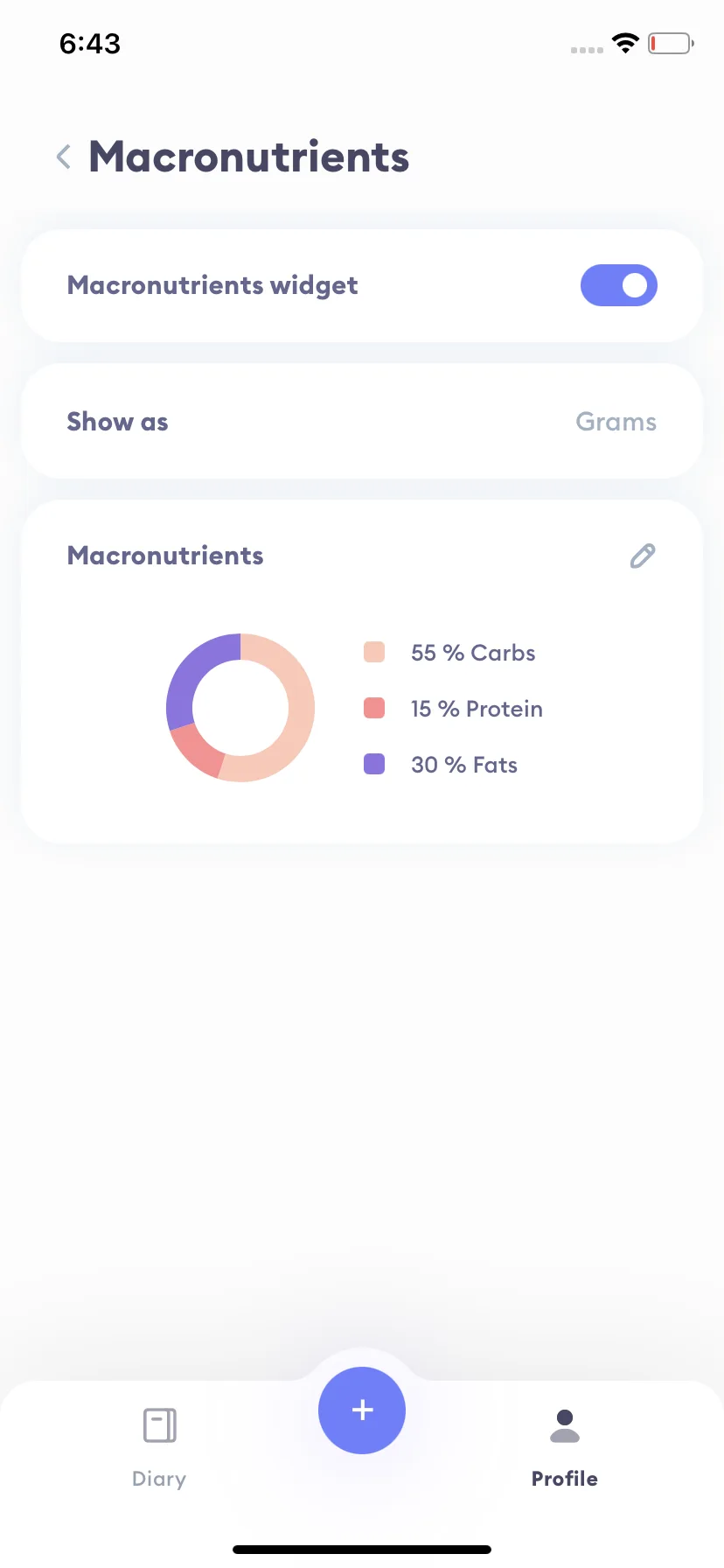Screen dimensions: 724x1568
Task: Select the pink Protein color swatch
Action: point(374,708)
